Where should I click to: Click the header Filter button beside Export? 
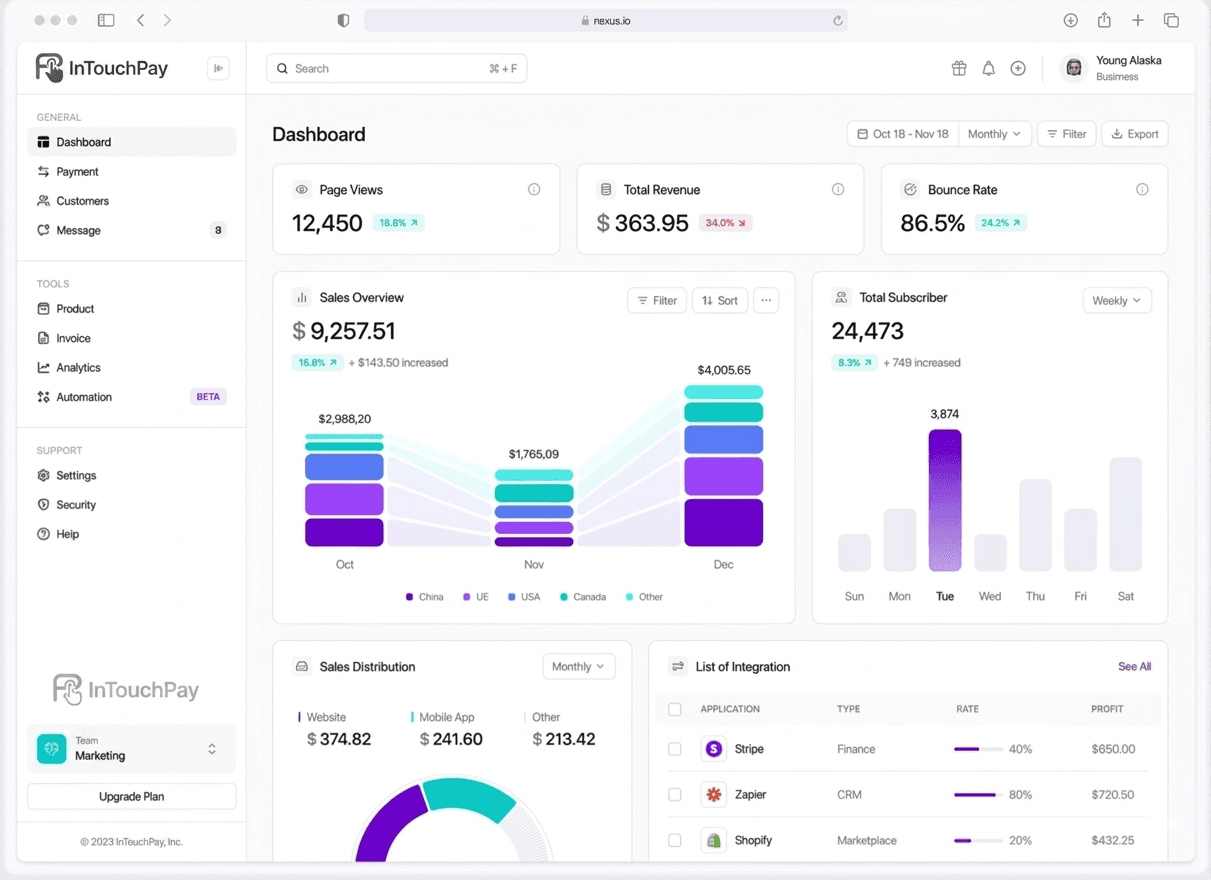[1067, 134]
